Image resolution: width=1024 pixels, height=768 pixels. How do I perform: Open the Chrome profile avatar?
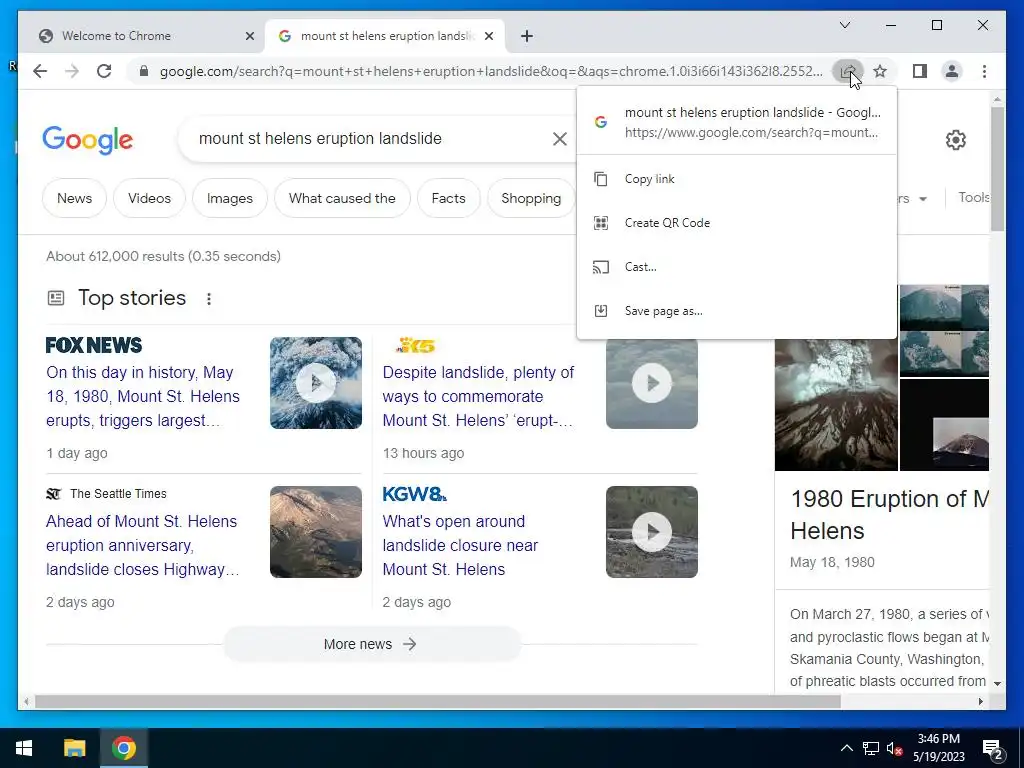click(x=952, y=71)
